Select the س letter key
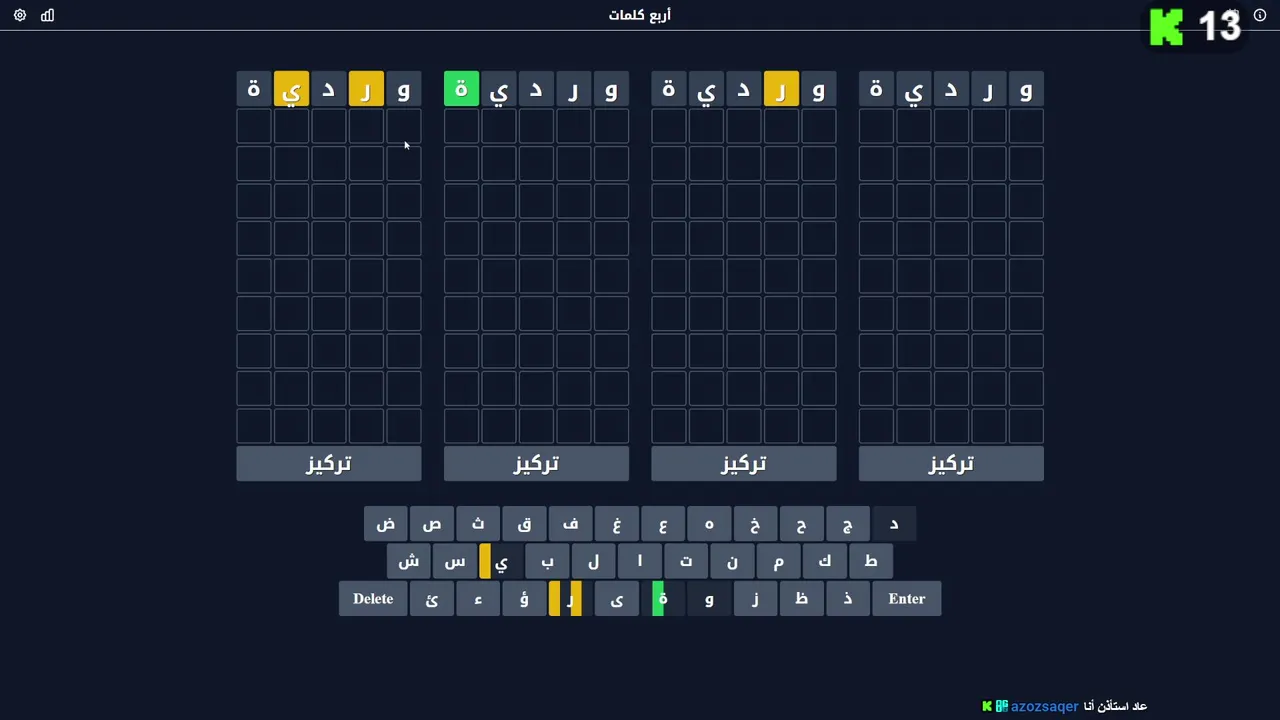1280x720 pixels. point(455,562)
